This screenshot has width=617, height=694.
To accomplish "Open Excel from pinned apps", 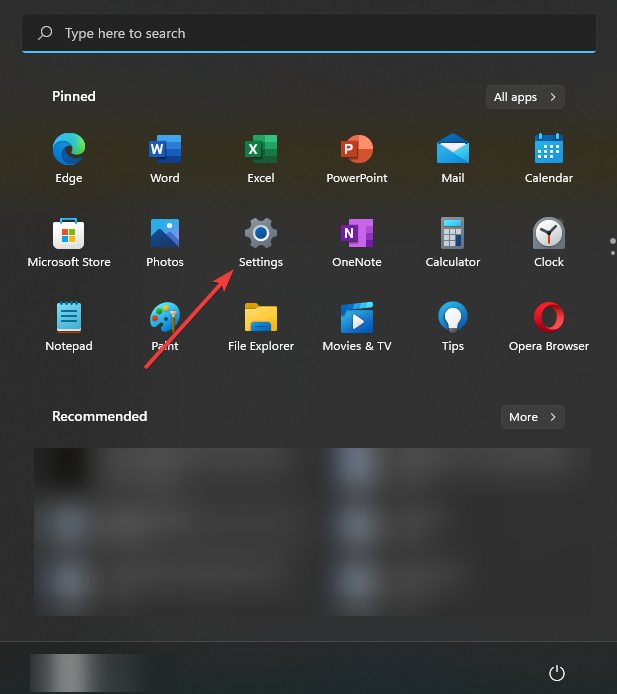I will tap(261, 149).
